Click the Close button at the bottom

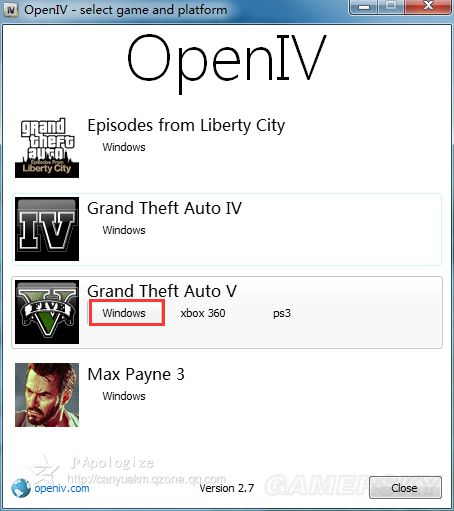click(x=405, y=488)
